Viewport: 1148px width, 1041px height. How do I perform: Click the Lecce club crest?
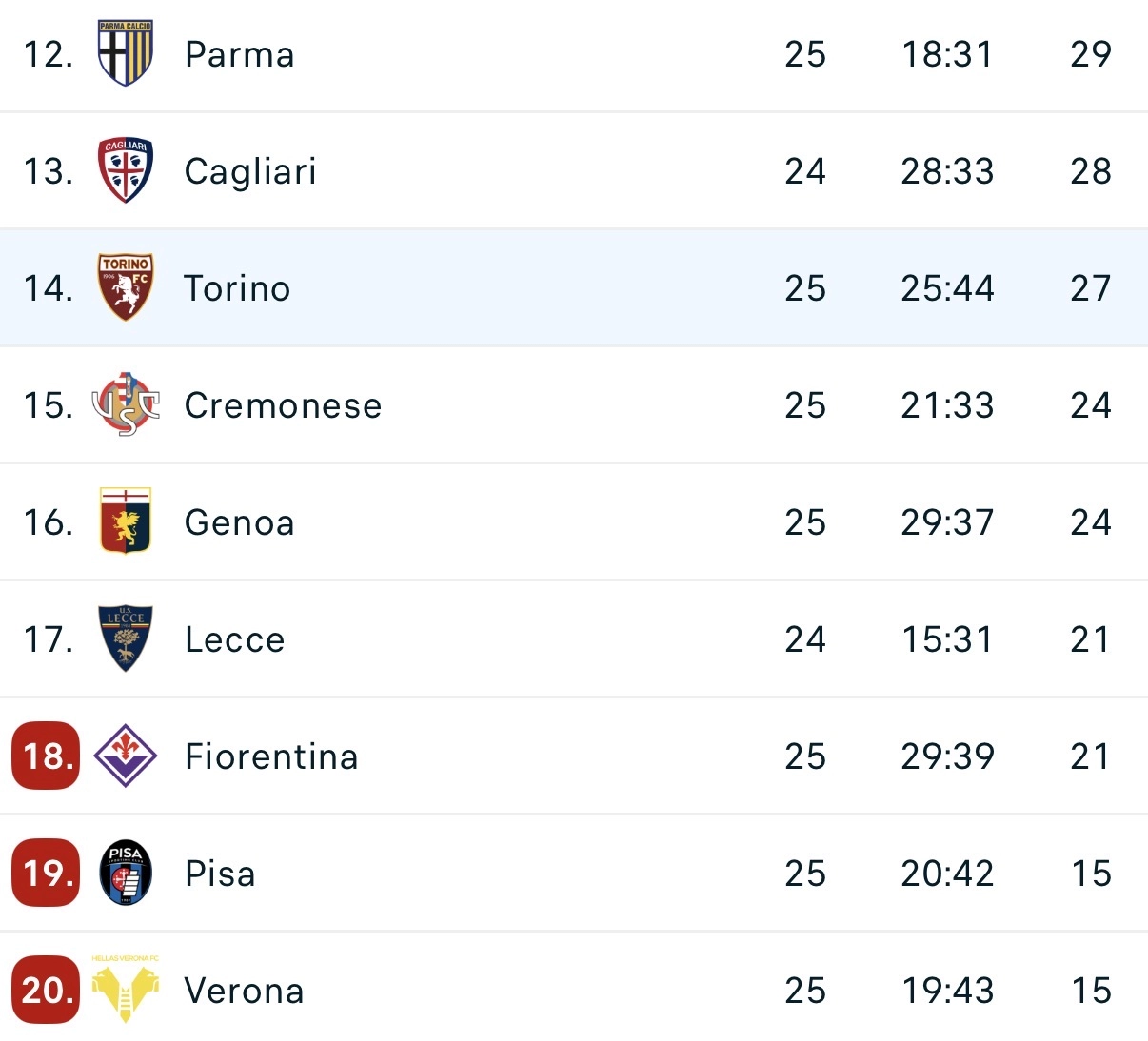[126, 638]
